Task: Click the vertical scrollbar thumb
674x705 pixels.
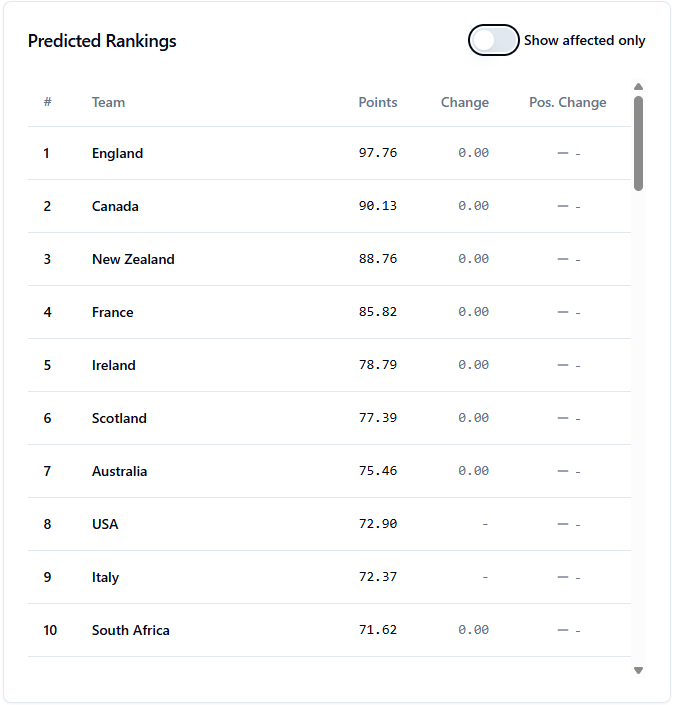Action: click(x=638, y=142)
